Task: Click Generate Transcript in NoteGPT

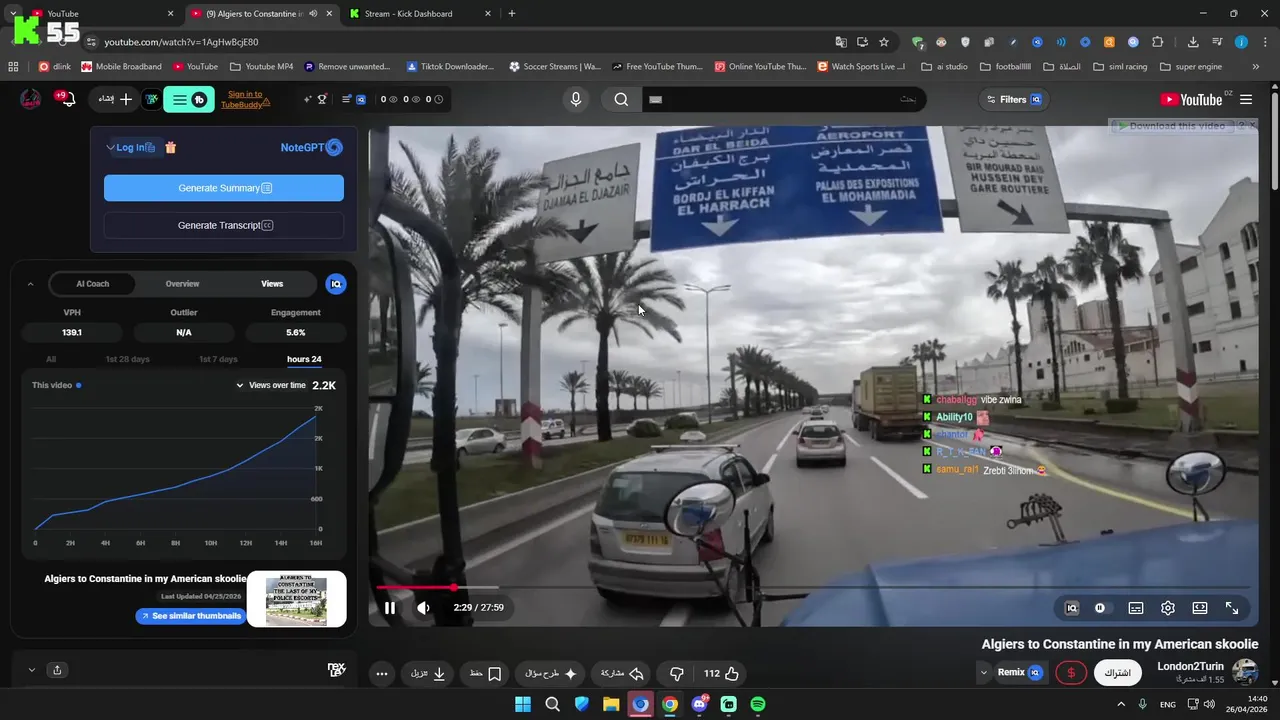Action: [x=224, y=226]
